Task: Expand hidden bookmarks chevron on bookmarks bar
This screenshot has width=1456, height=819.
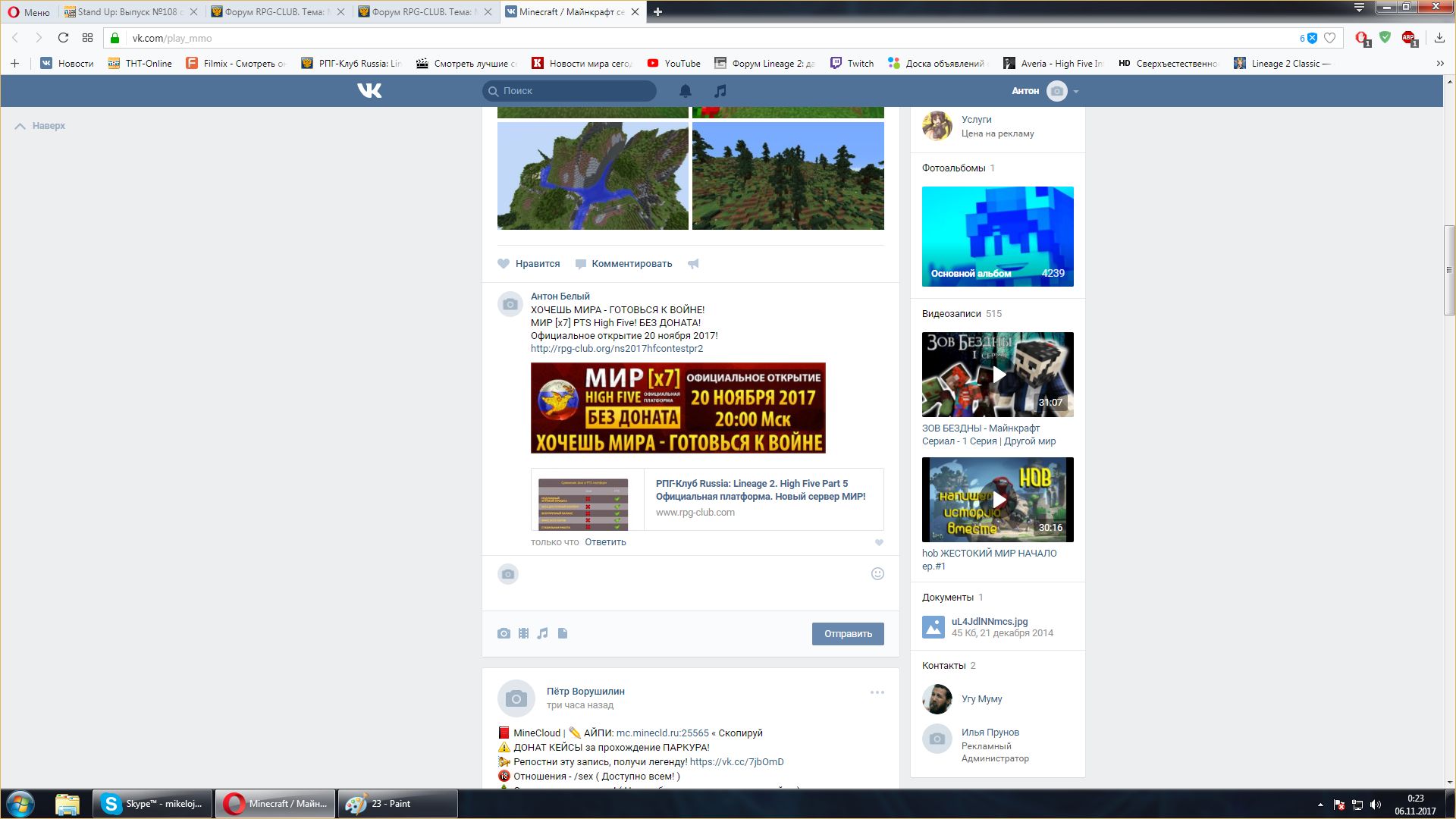Action: [1439, 64]
